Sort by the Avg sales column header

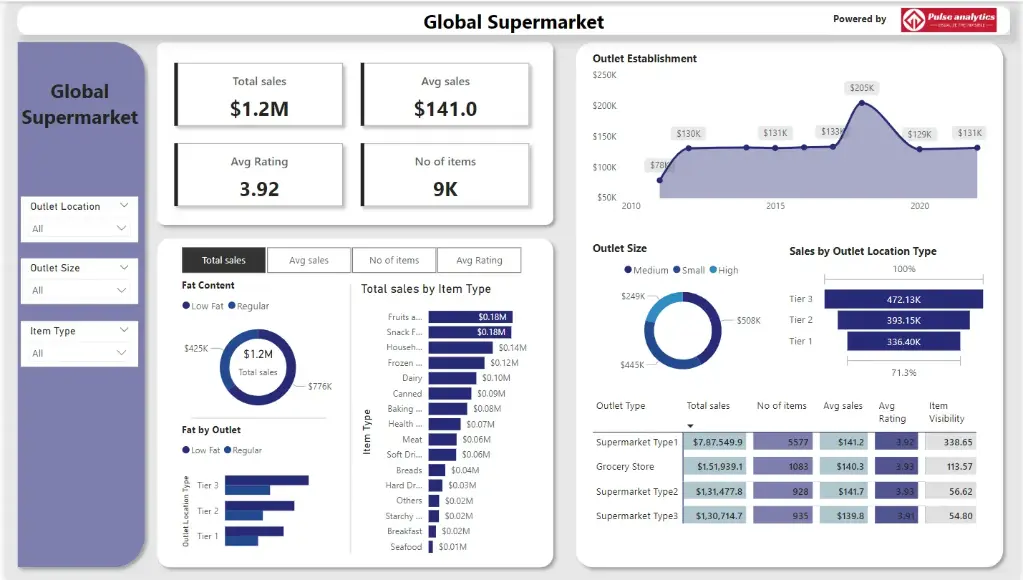click(843, 406)
